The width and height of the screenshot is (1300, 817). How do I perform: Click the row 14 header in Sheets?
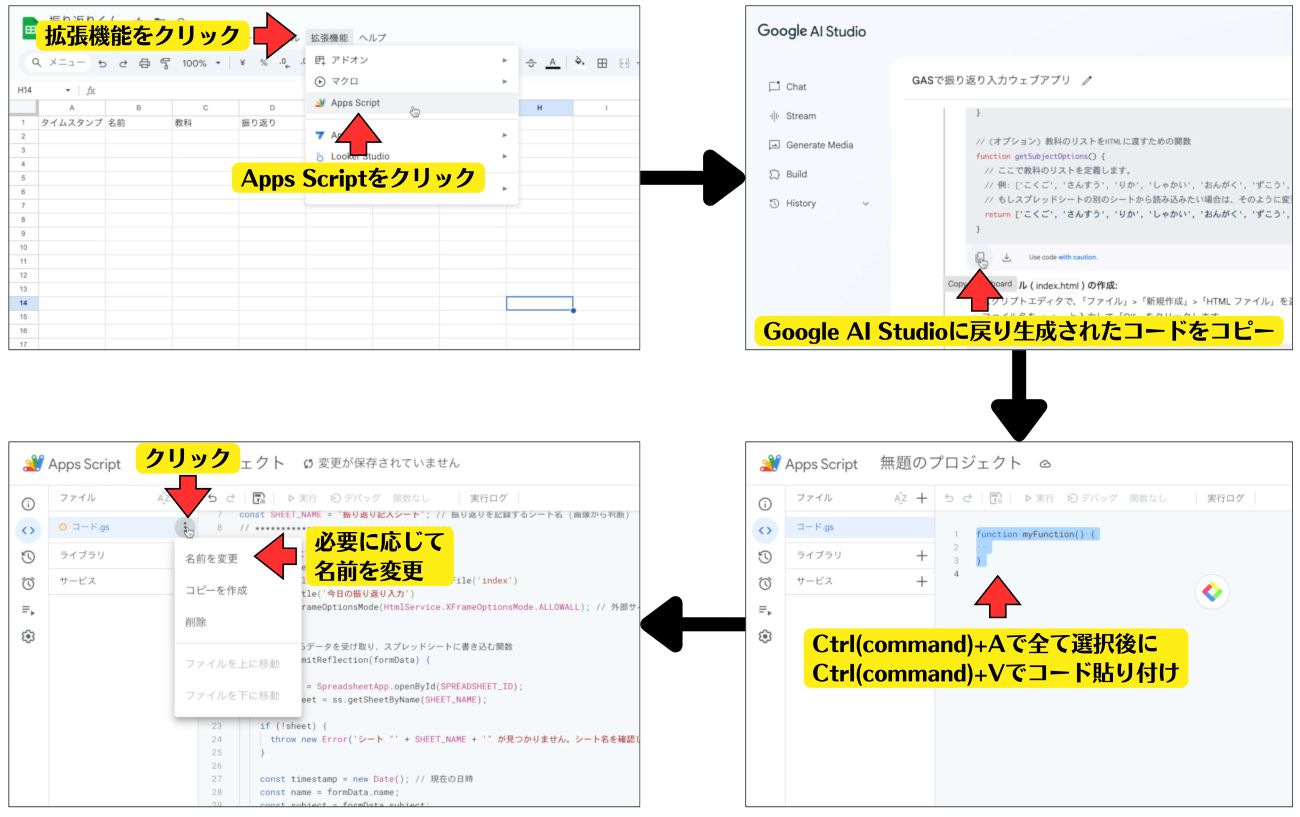pyautogui.click(x=24, y=303)
